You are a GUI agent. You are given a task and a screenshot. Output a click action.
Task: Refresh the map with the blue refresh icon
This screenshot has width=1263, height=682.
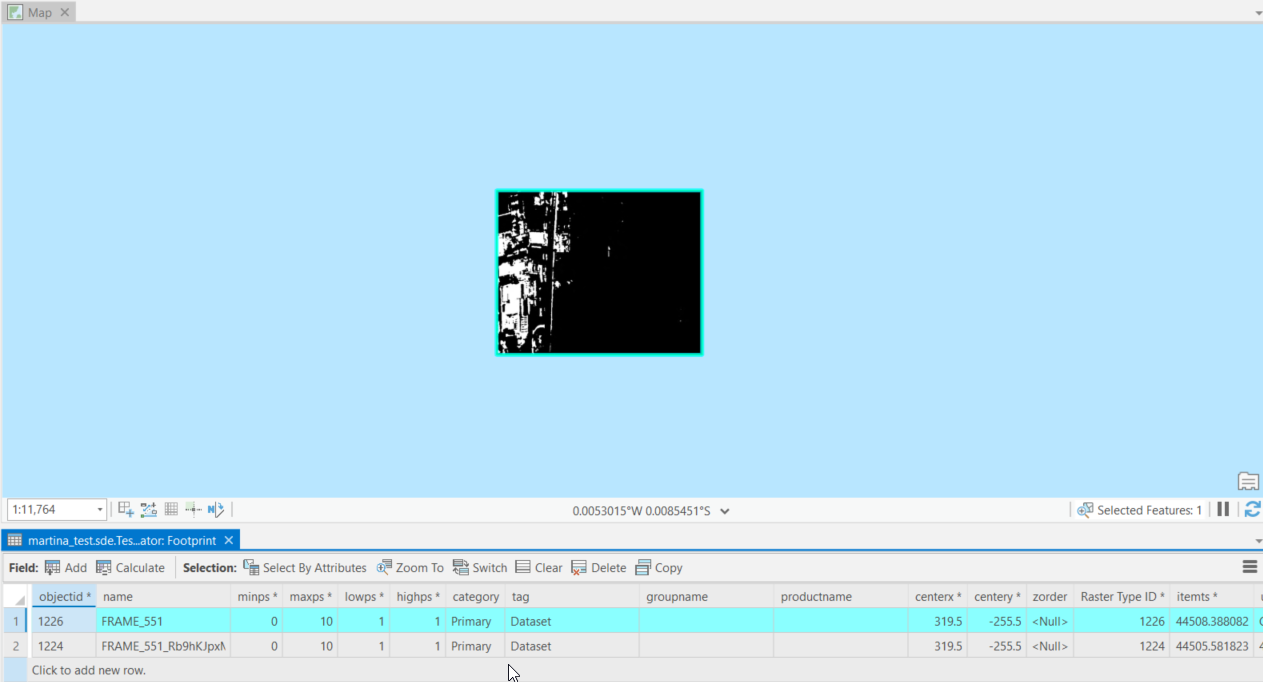pos(1252,510)
